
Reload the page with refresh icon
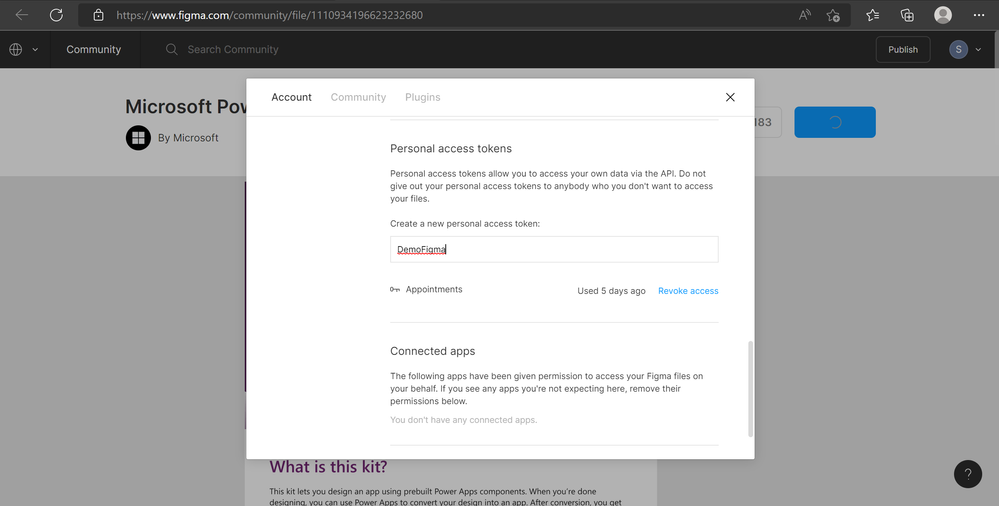tap(56, 15)
